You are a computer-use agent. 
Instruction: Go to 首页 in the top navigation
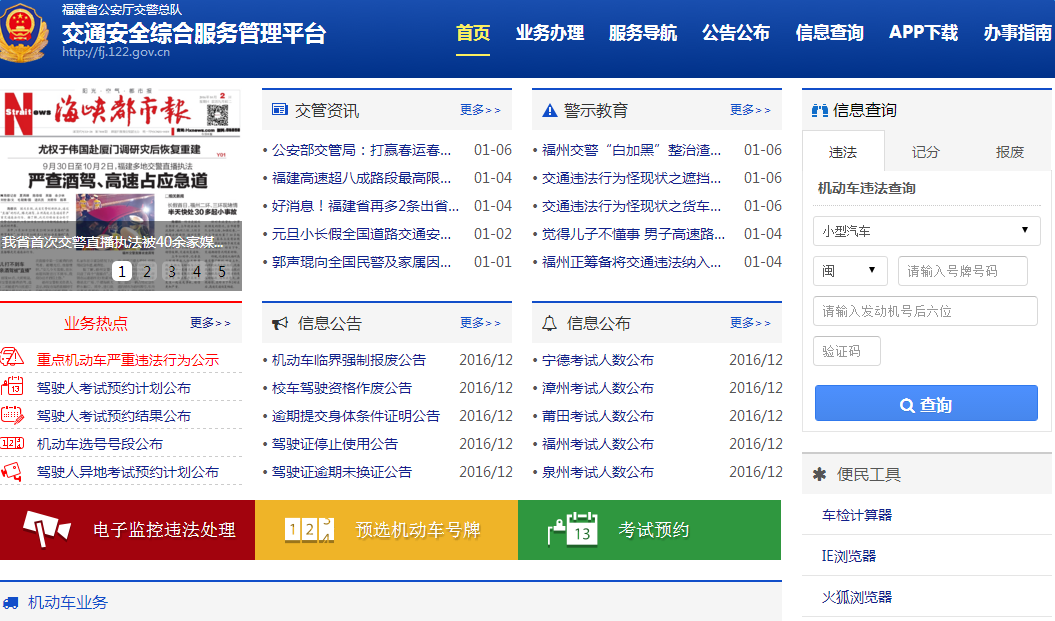473,33
